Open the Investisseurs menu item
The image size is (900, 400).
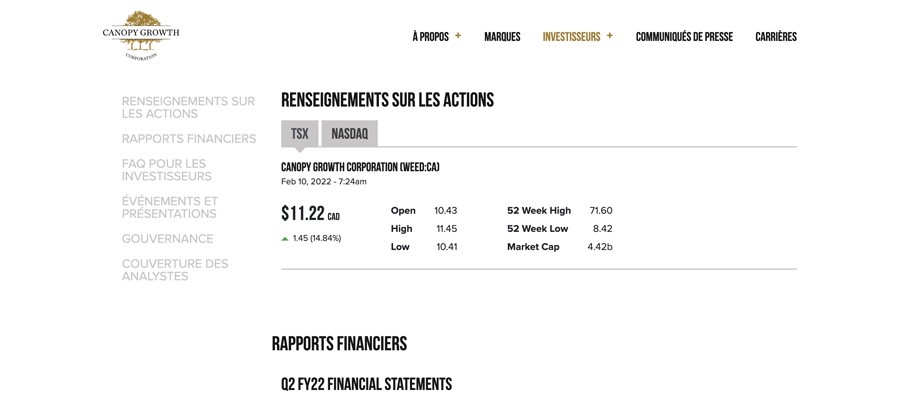pos(571,37)
